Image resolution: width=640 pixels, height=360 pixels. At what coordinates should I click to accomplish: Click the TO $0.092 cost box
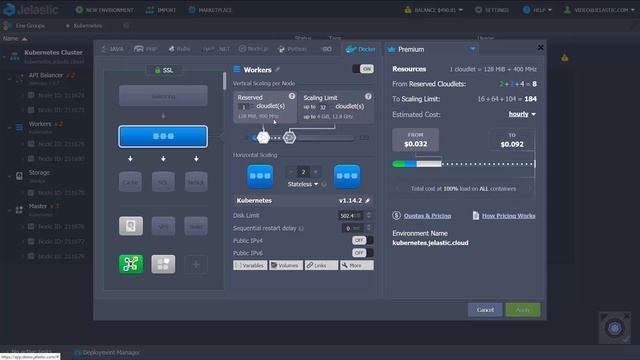coord(512,140)
